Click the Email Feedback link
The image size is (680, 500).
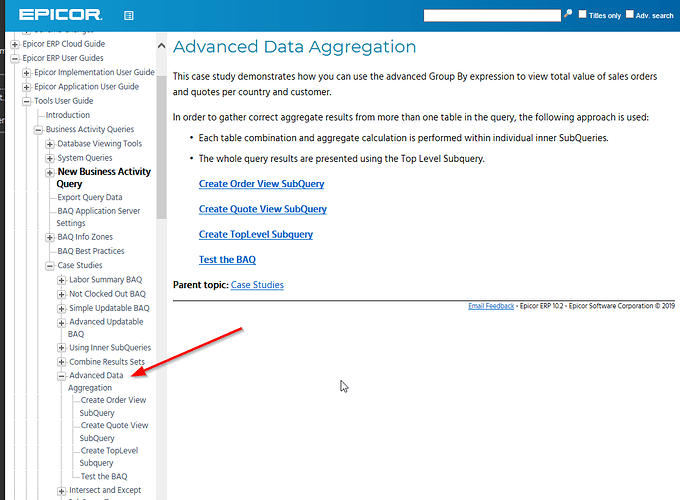491,306
